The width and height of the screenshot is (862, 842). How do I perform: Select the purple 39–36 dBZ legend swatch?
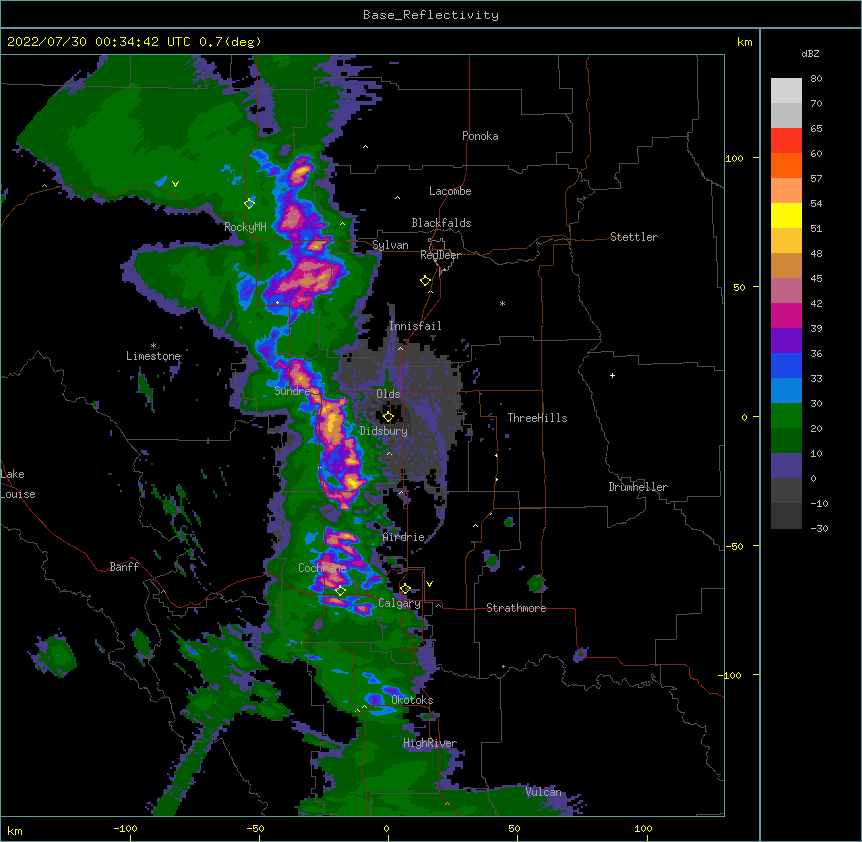[786, 341]
